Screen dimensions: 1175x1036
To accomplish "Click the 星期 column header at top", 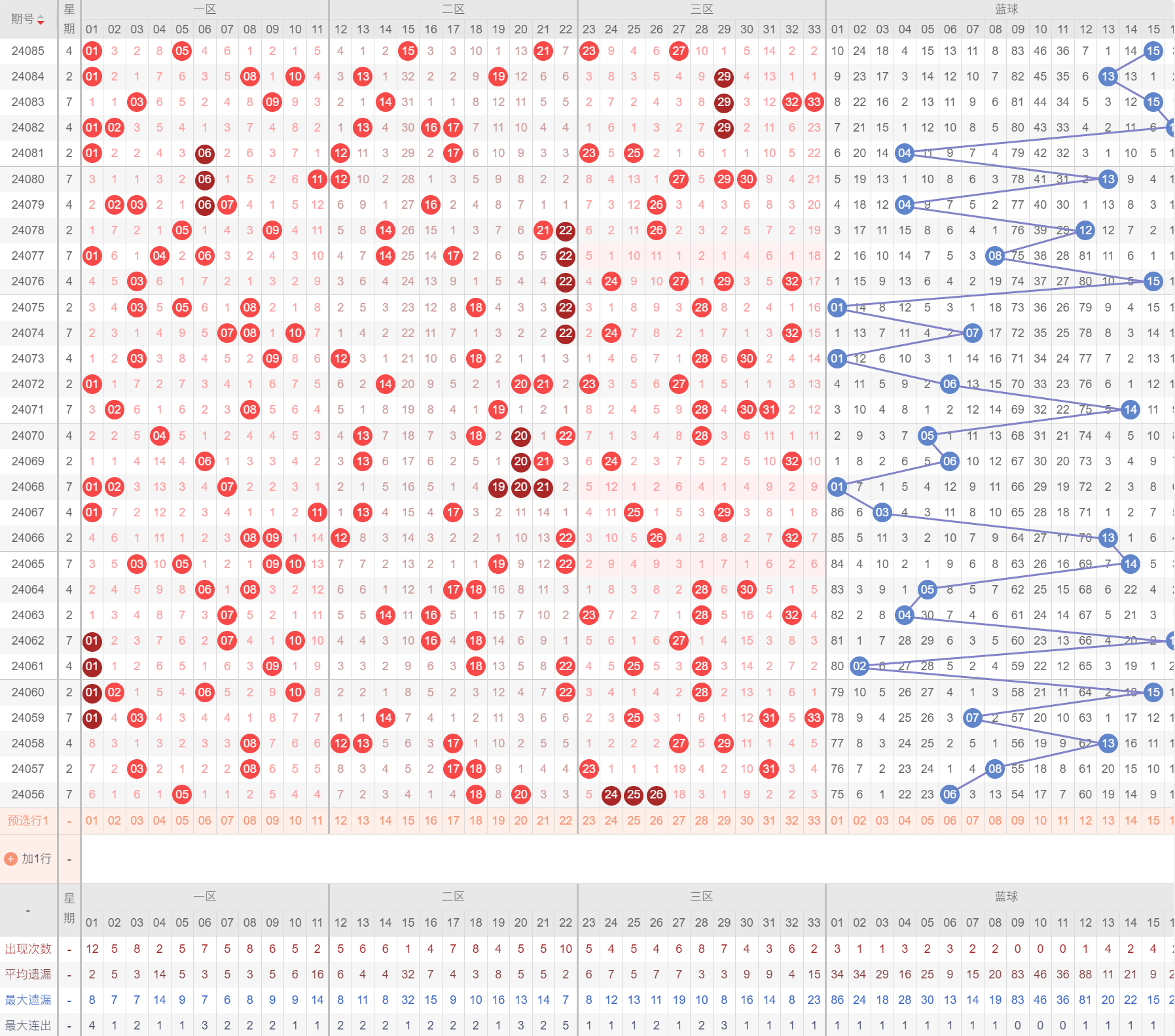I will click(69, 19).
